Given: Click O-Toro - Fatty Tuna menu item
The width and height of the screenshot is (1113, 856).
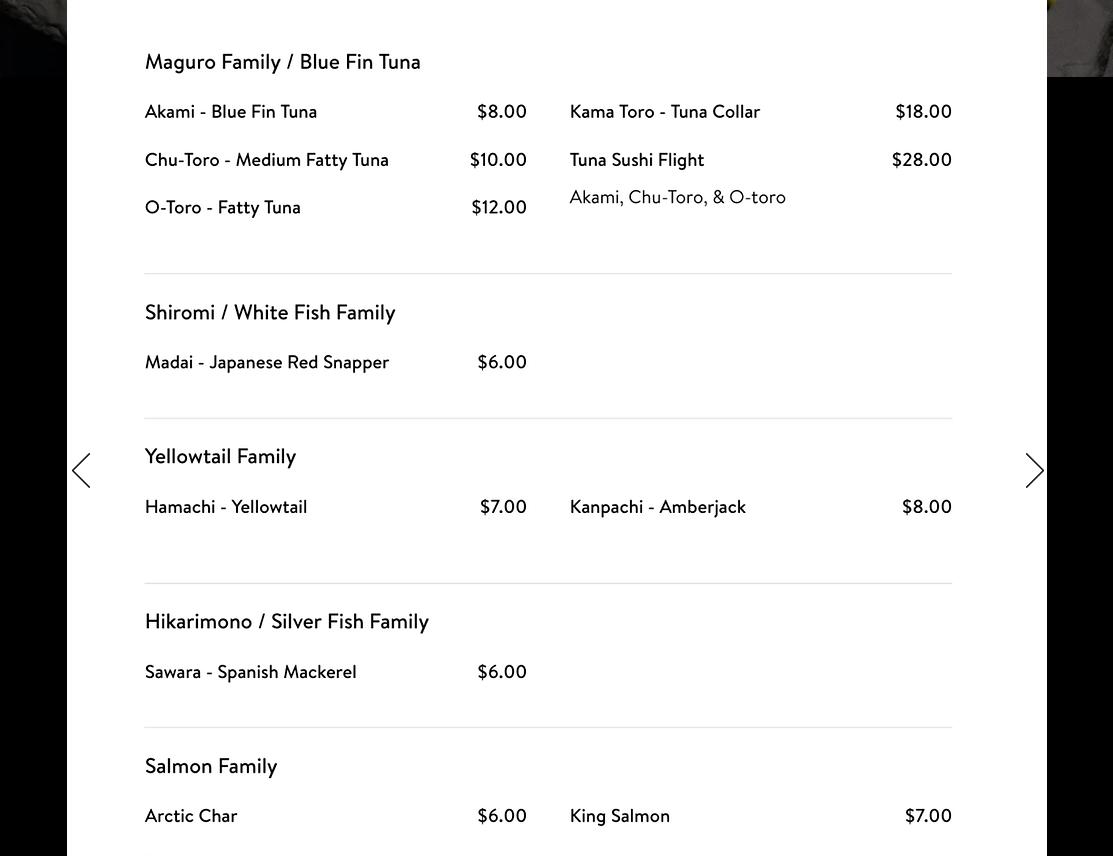Looking at the screenshot, I should tap(223, 208).
